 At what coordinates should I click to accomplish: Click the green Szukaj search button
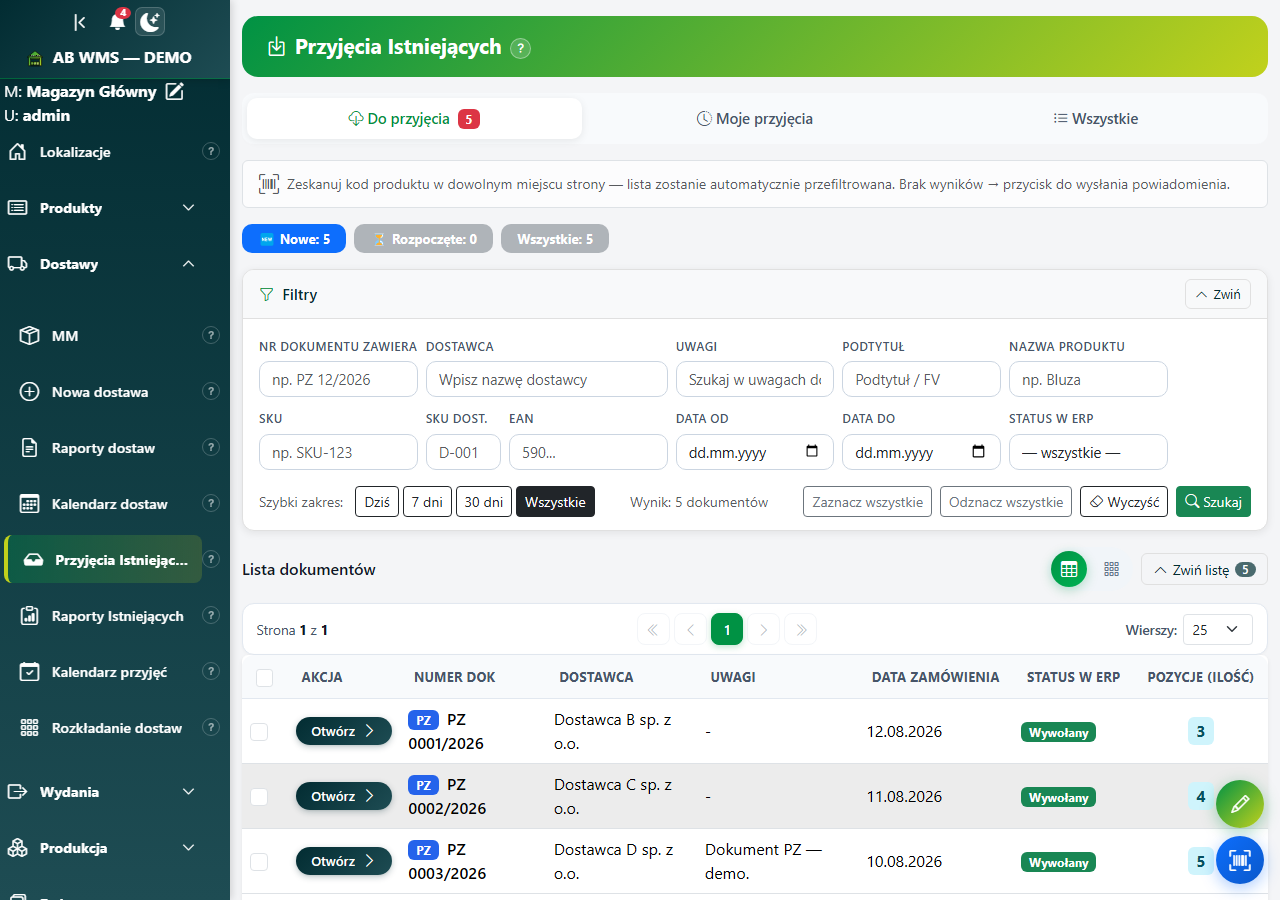coord(1213,502)
